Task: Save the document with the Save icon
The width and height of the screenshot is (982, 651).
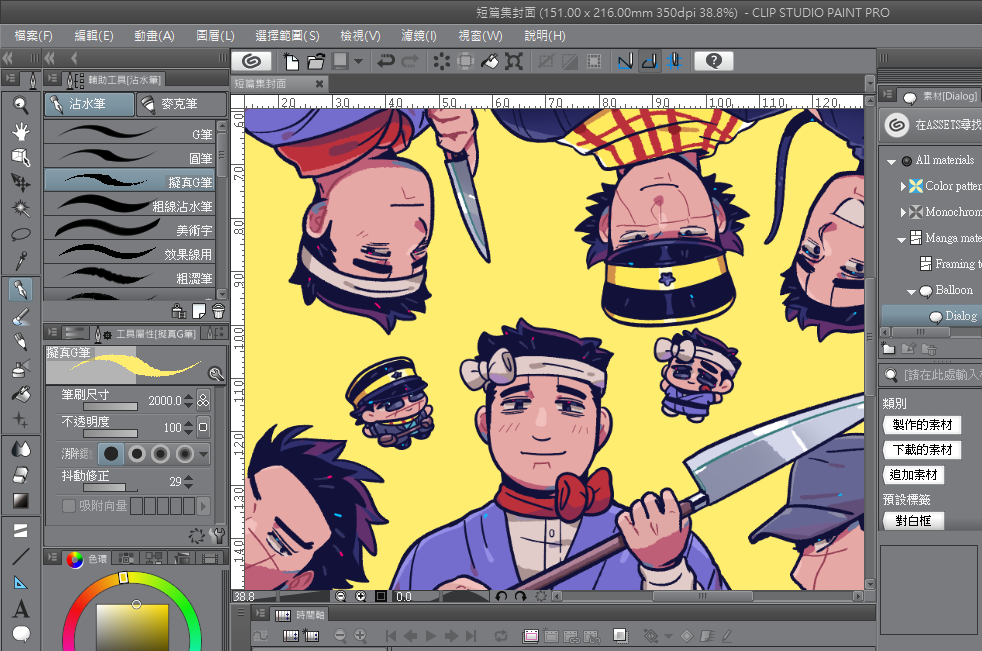Action: click(340, 61)
